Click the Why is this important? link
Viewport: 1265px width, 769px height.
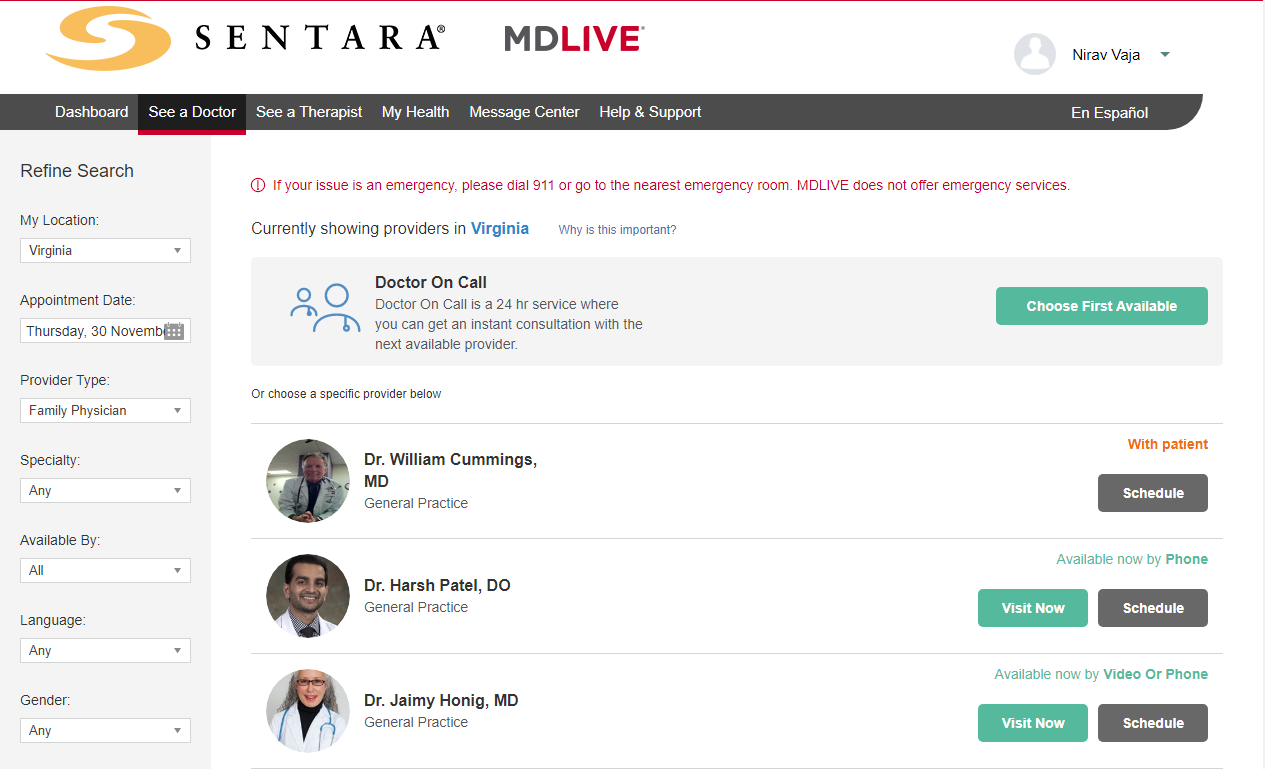click(617, 230)
